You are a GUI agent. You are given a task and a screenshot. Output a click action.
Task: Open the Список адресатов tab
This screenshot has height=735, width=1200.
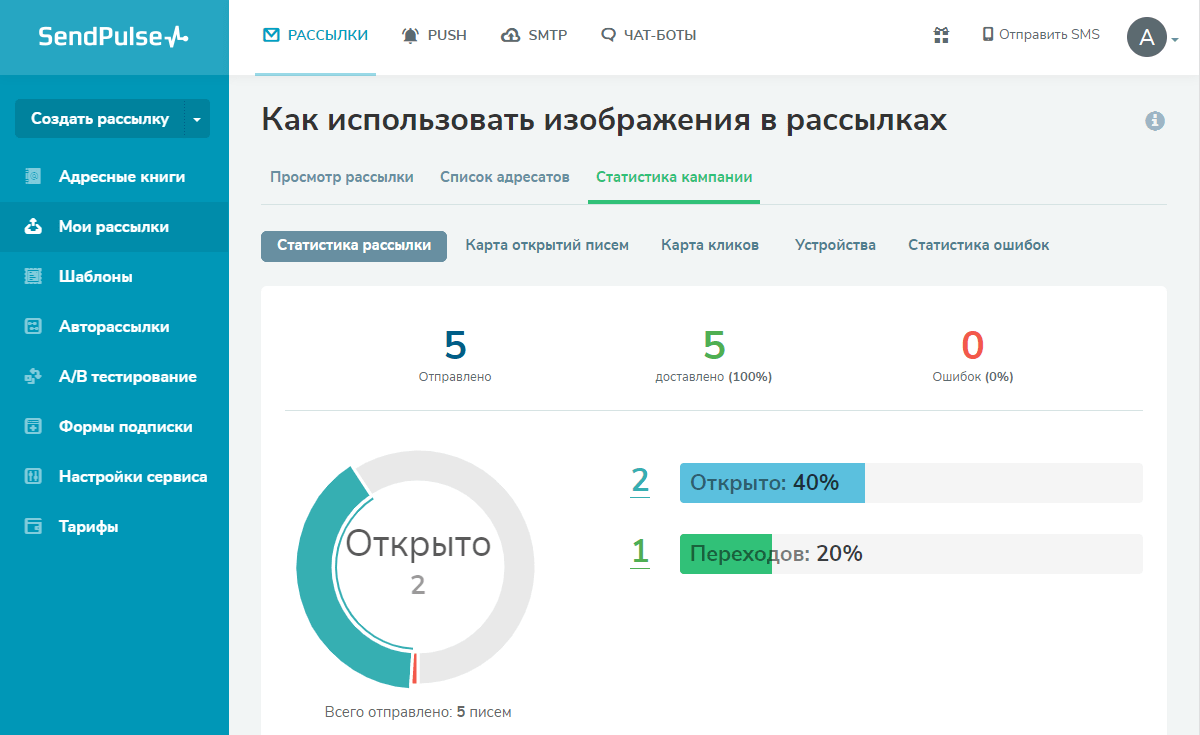coord(505,177)
